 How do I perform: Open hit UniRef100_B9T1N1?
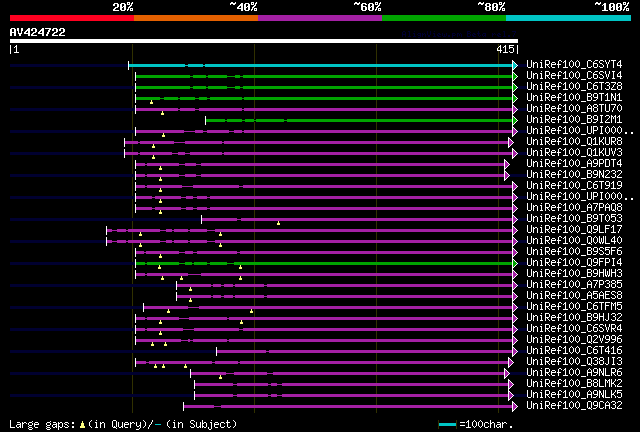tap(574, 97)
